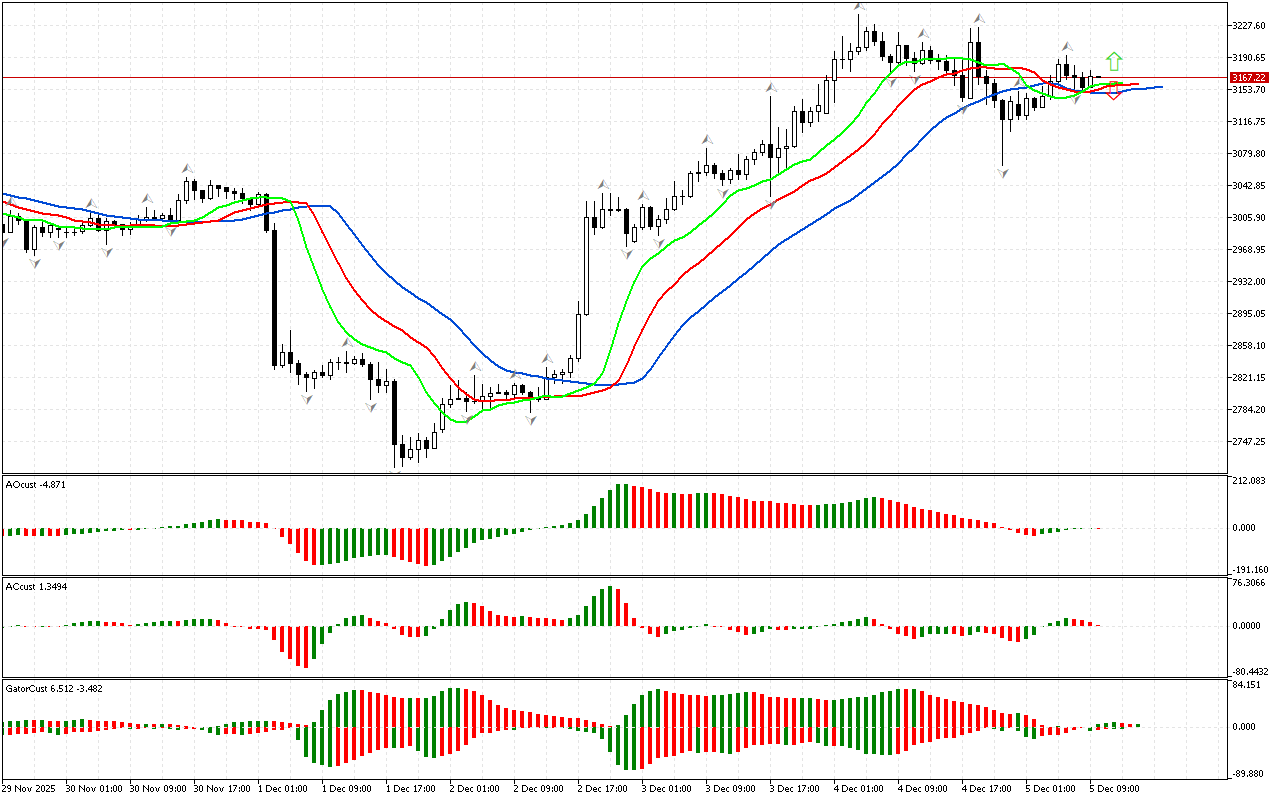Click the 3227.60 price scale label
The height and width of the screenshot is (800, 1280).
(x=1250, y=26)
